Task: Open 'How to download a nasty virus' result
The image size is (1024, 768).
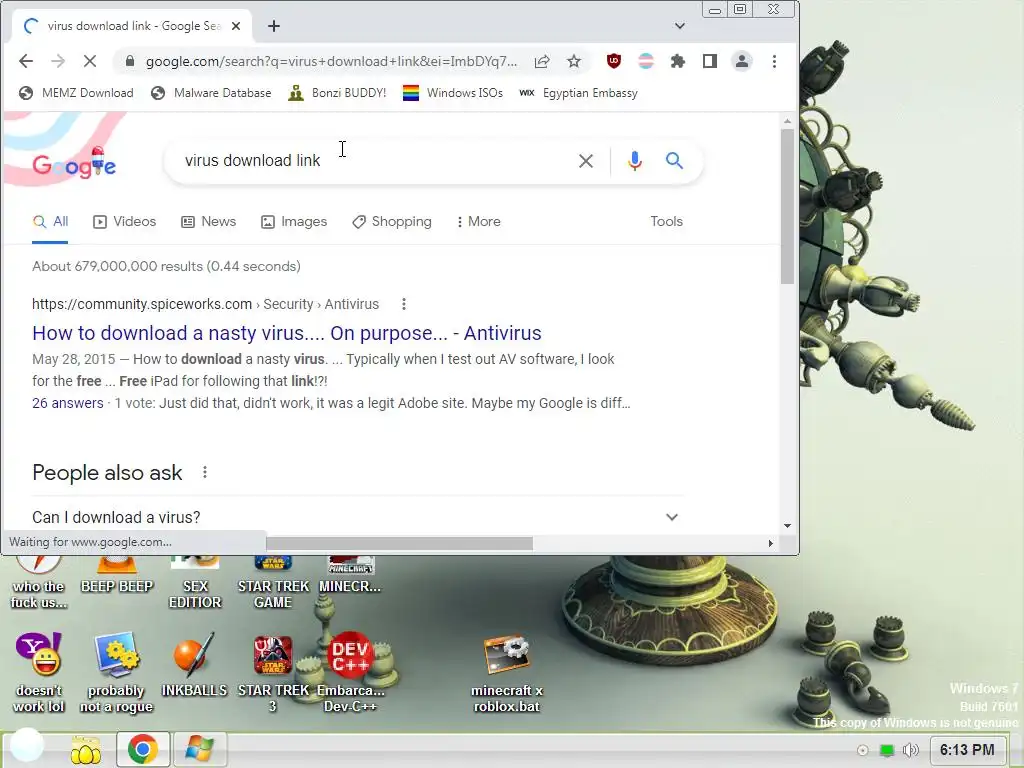Action: [x=287, y=333]
